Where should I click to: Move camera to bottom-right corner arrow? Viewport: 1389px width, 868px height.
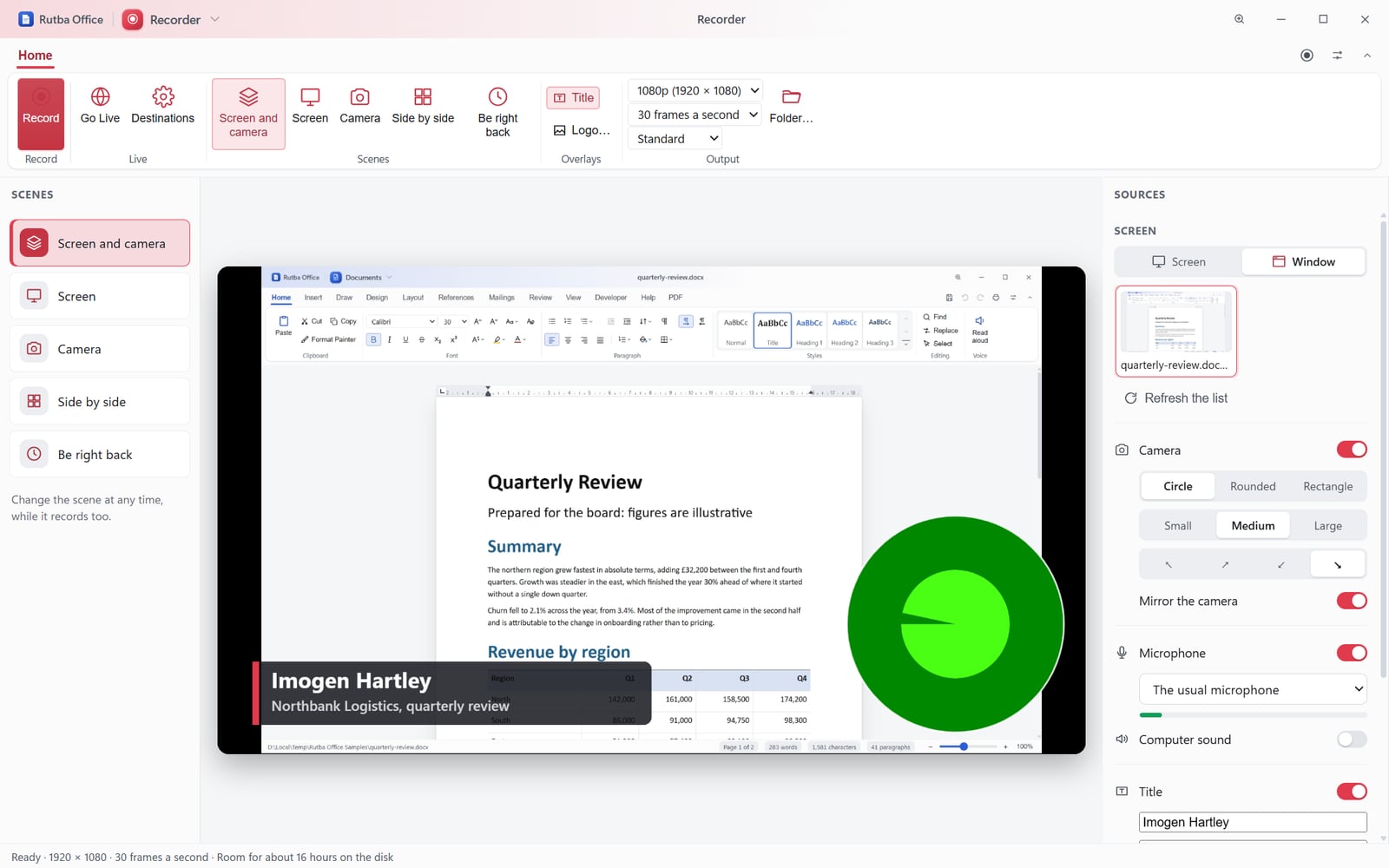pyautogui.click(x=1338, y=564)
